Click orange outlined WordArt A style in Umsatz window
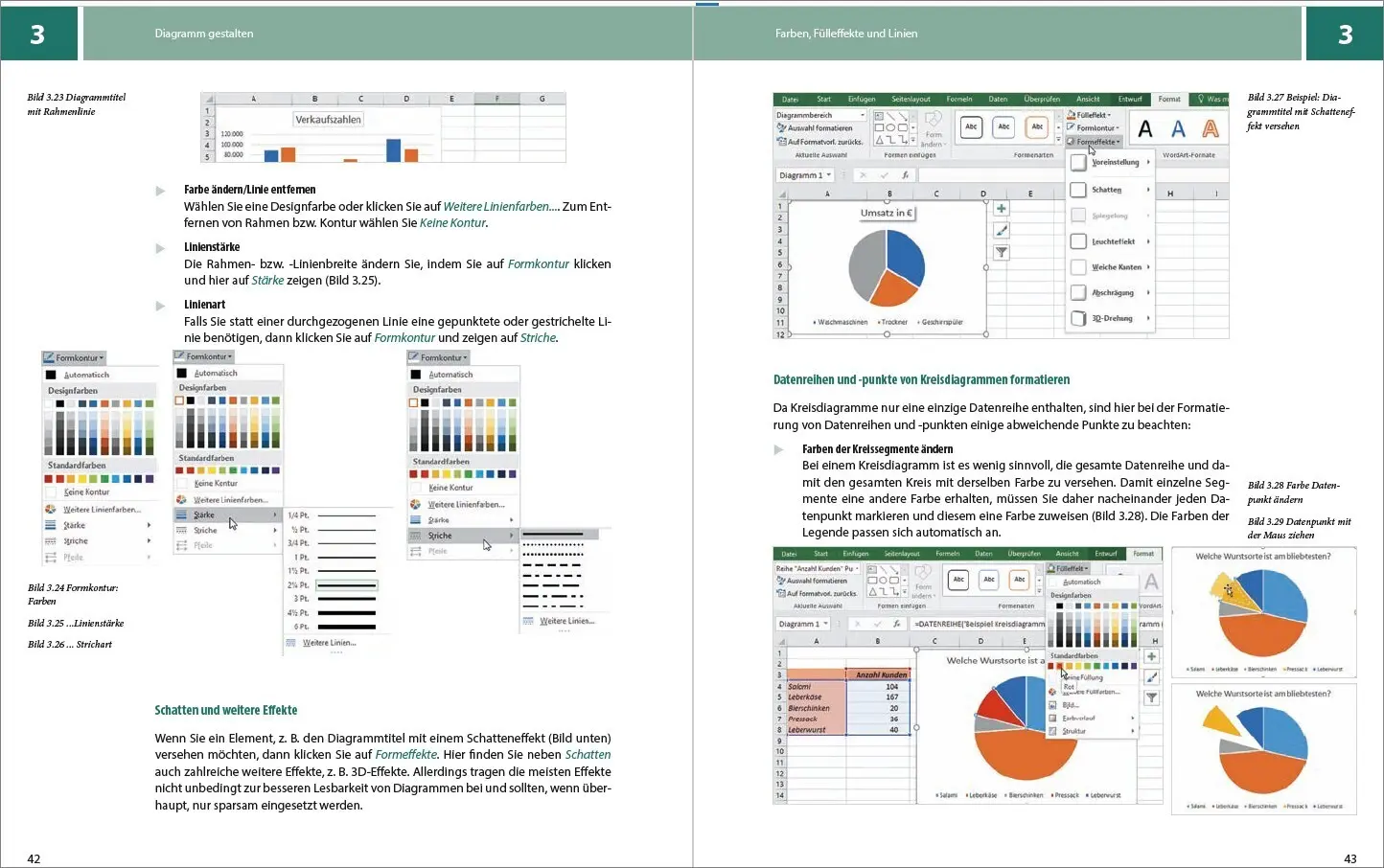The height and width of the screenshot is (868, 1384). (x=1211, y=128)
